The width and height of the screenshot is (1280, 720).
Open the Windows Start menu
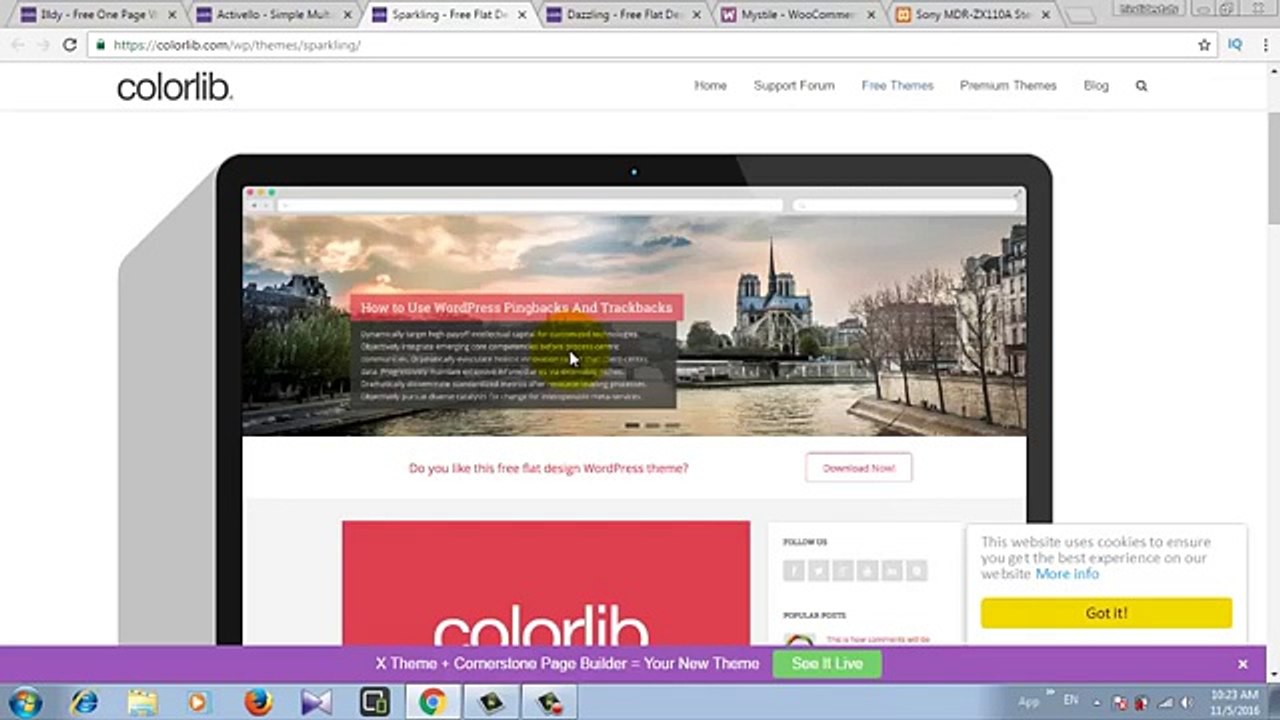click(x=24, y=702)
